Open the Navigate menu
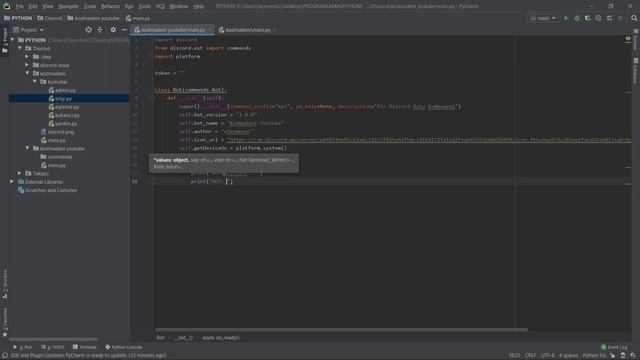This screenshot has width=640, height=360. coord(68,6)
